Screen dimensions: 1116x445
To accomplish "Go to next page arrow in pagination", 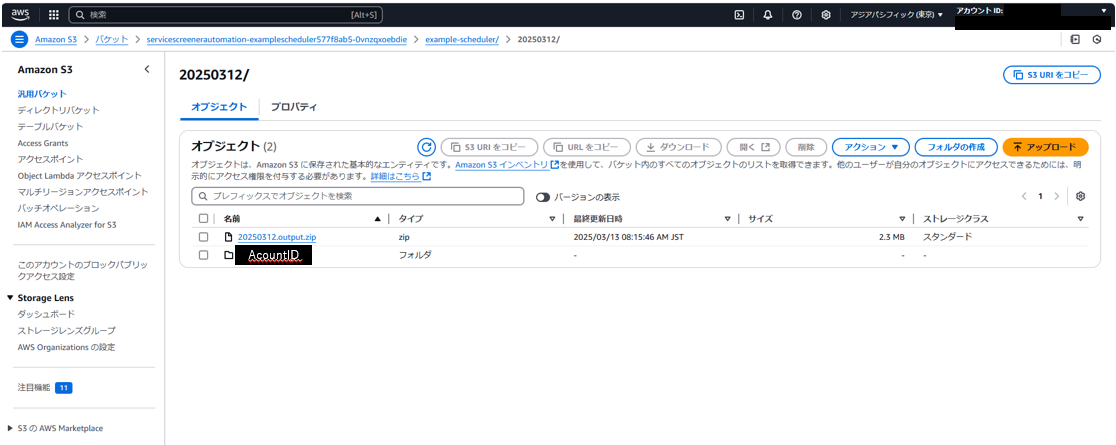I will click(1057, 197).
